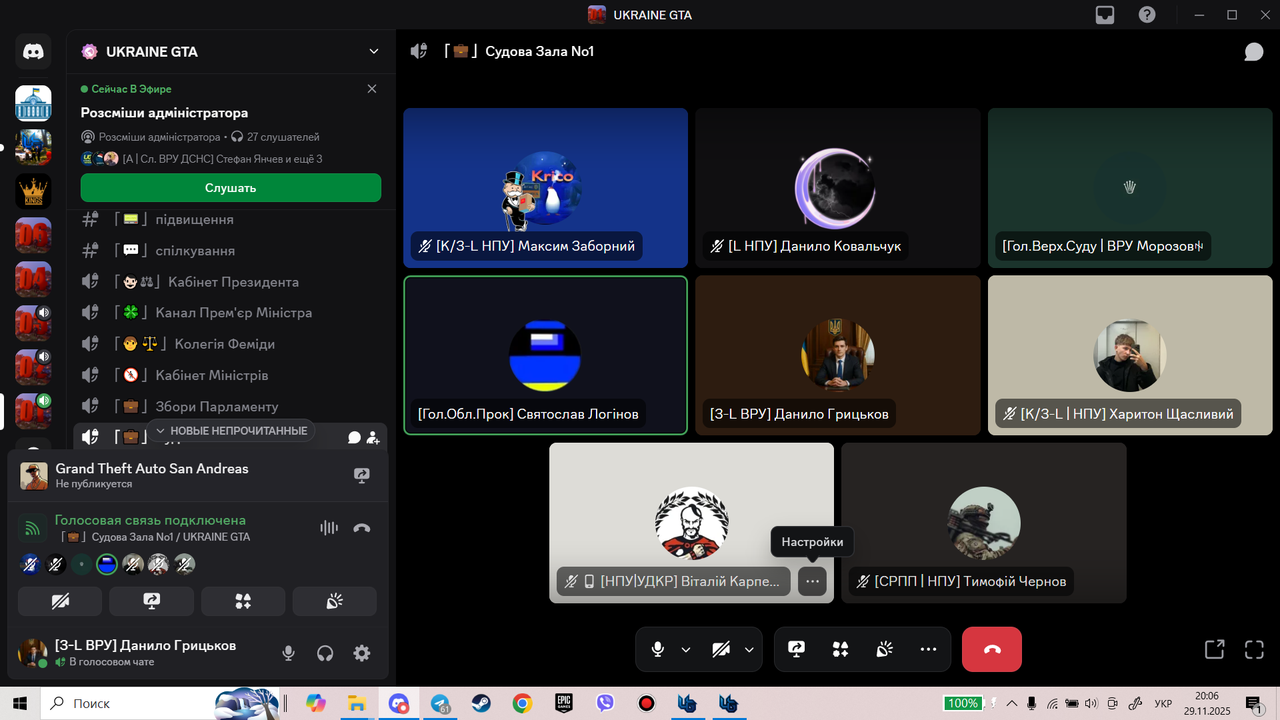Join the Кабінет Президента voice channel

(231, 282)
